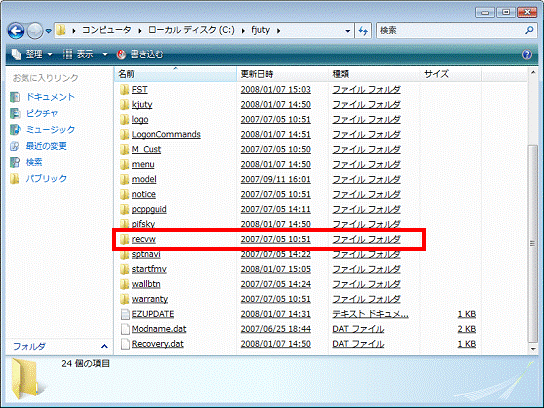Open address bar history dropdown arrow
This screenshot has height=408, width=544.
pos(347,31)
